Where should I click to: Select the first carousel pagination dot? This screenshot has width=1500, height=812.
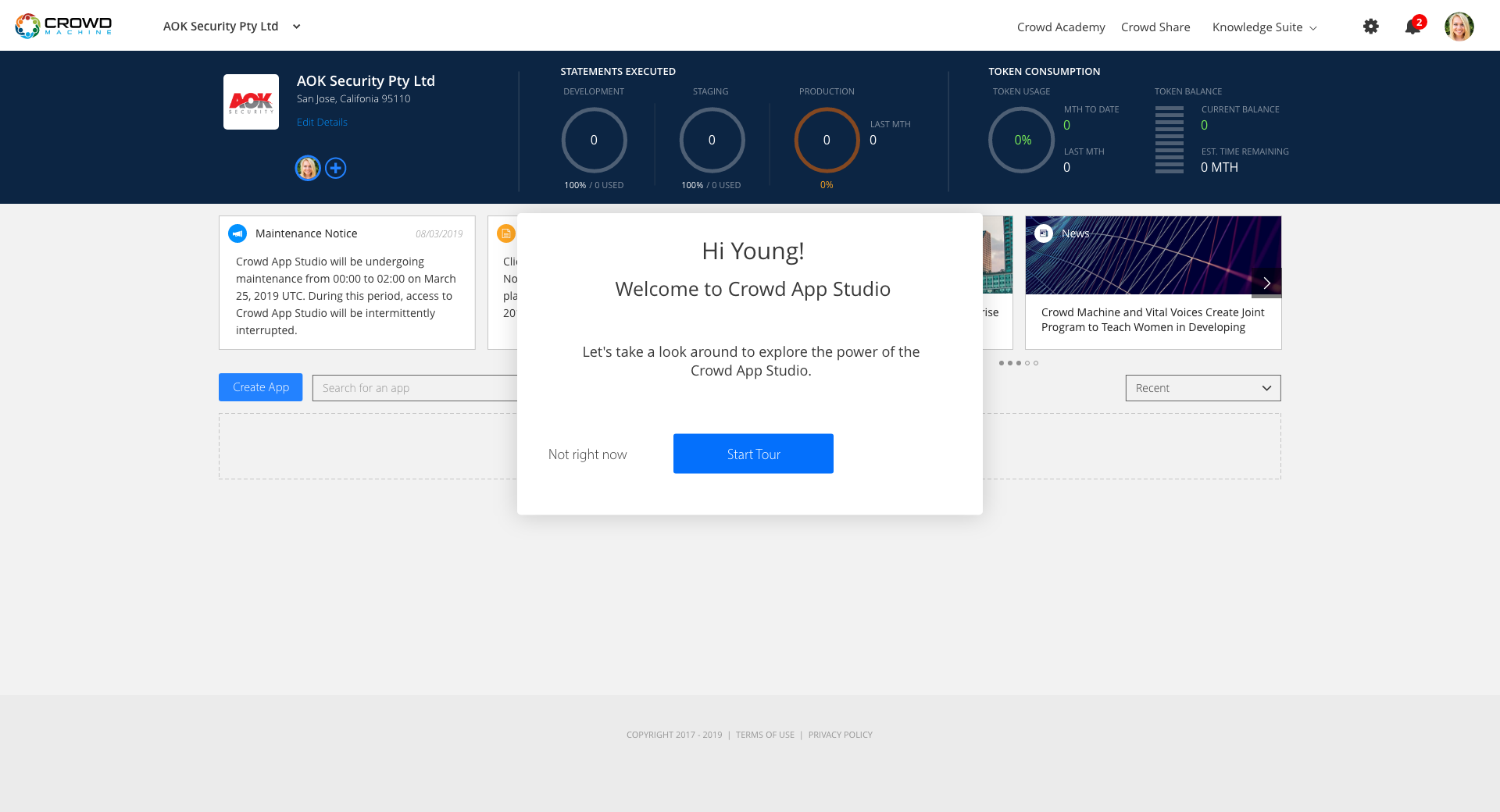[x=1002, y=363]
